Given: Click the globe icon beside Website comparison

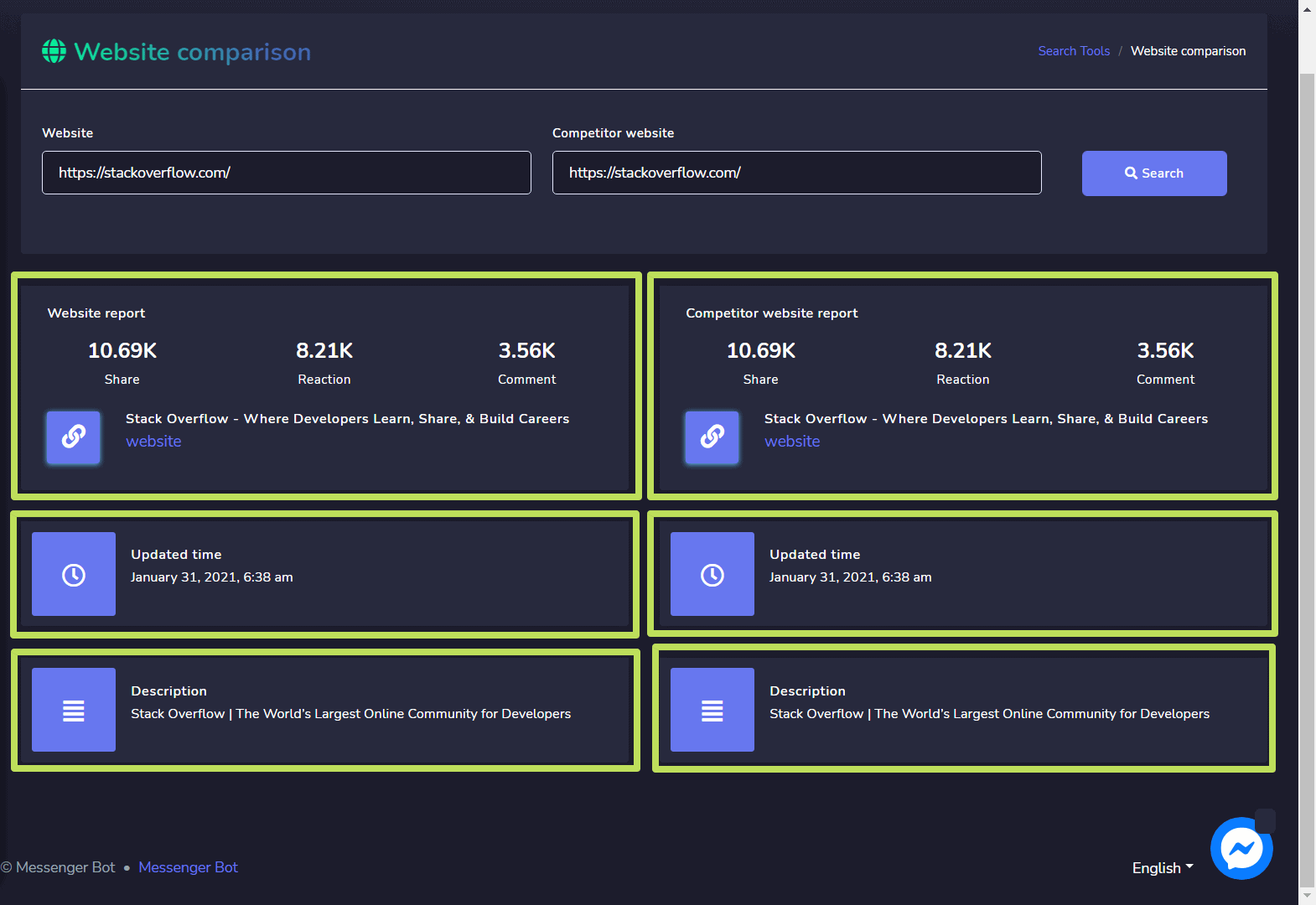Looking at the screenshot, I should tap(54, 51).
